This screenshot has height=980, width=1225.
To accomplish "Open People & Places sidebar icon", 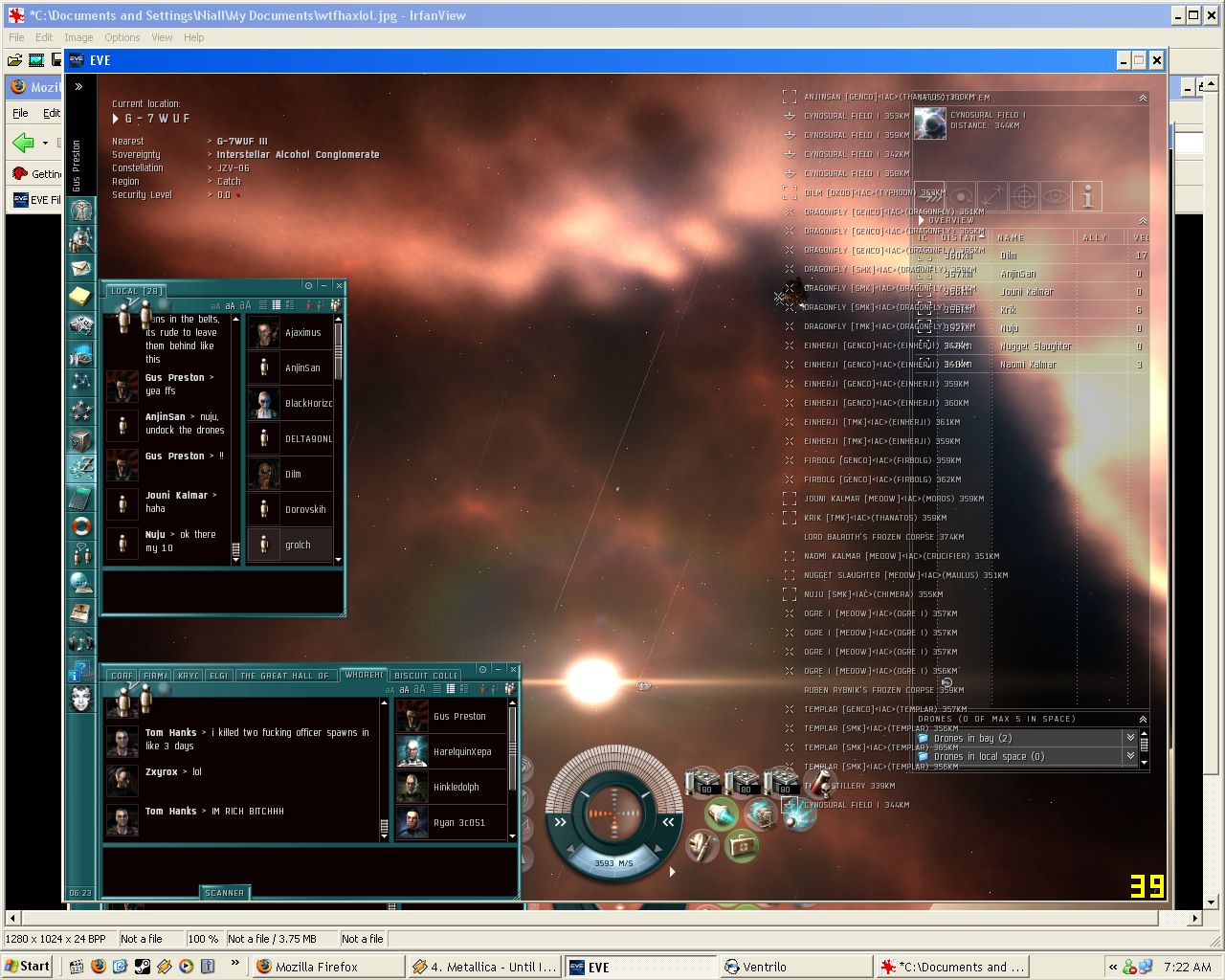I will tap(81, 239).
